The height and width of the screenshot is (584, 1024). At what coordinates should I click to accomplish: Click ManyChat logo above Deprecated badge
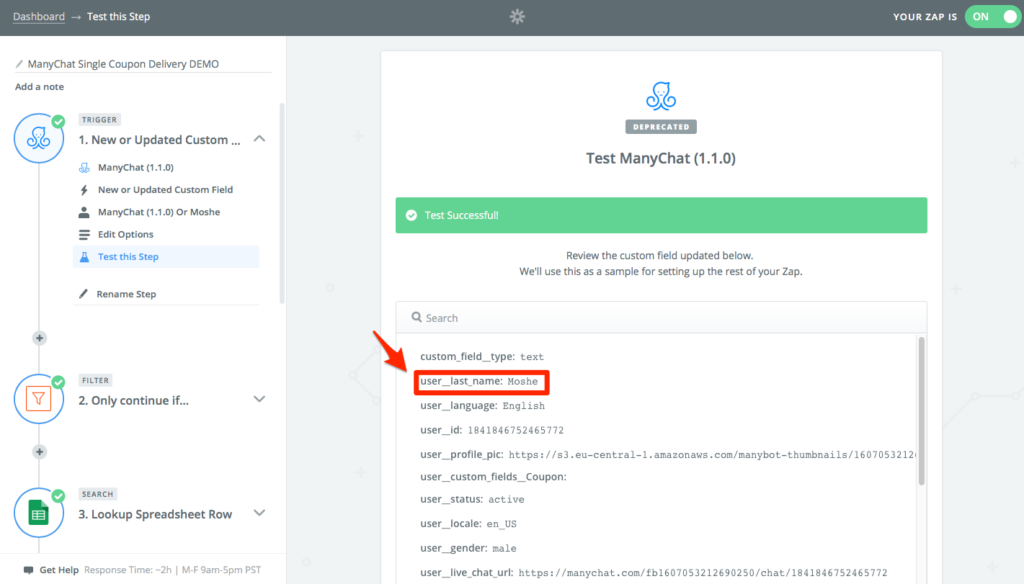pyautogui.click(x=661, y=96)
